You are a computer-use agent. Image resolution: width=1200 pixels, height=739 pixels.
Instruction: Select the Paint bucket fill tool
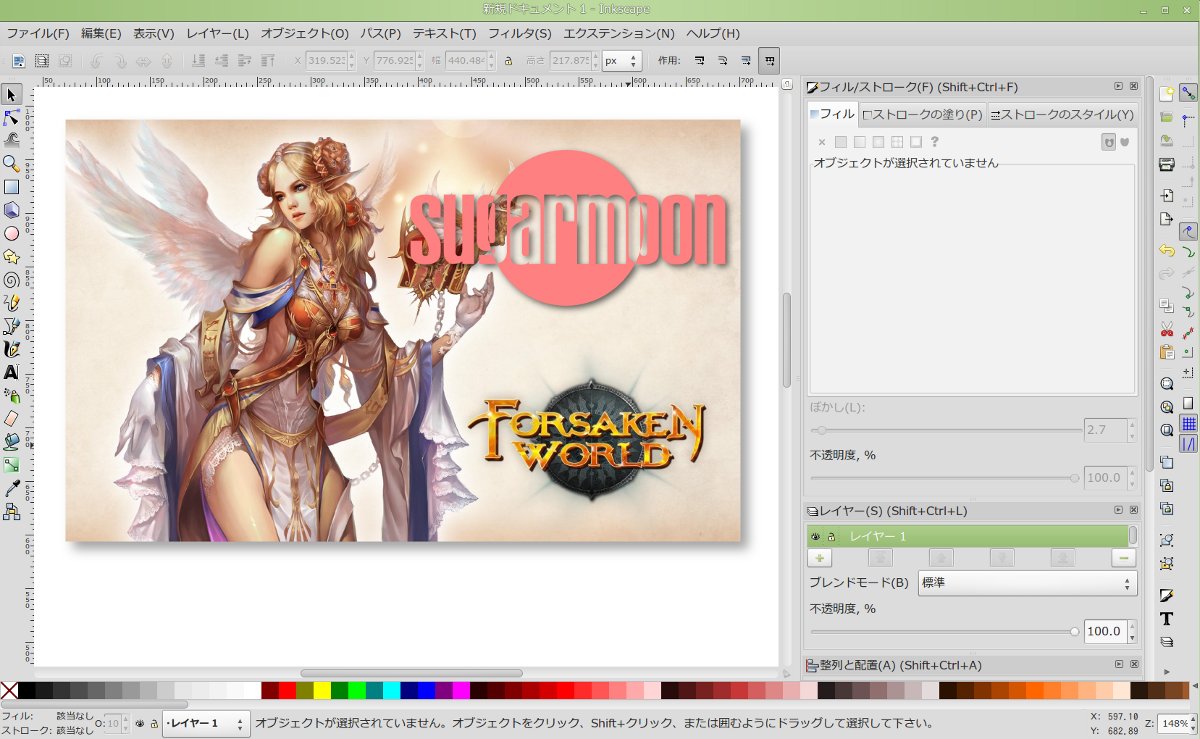pos(11,441)
